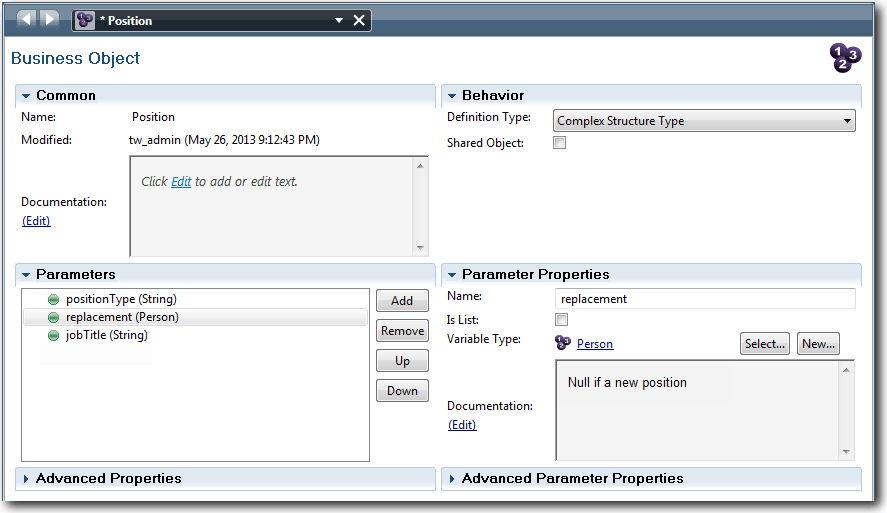Collapse the Common section

coord(26,96)
